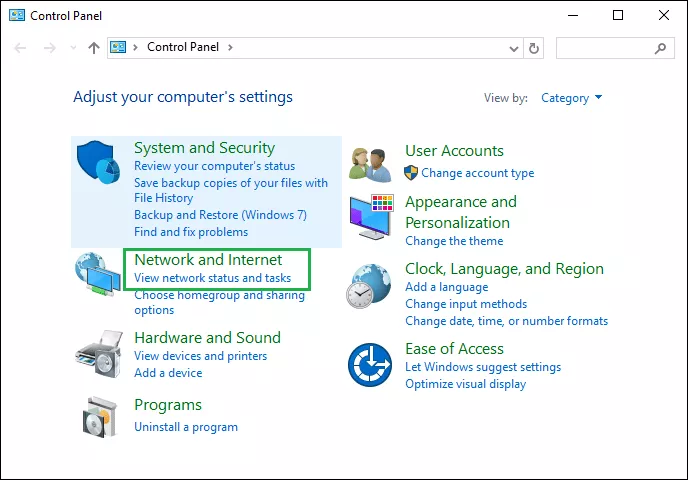Screen dimensions: 688x480
Task: Click the Forward navigation arrow
Action: pyautogui.click(x=50, y=47)
